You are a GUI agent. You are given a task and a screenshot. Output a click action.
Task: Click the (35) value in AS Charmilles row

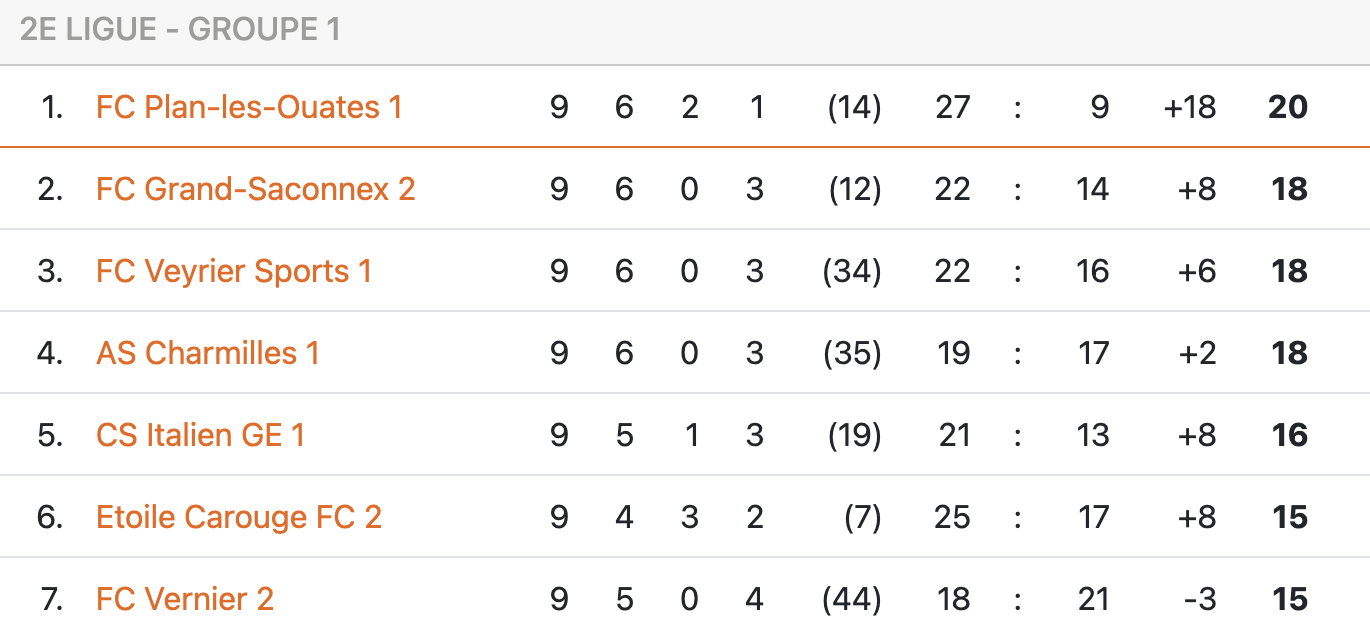pyautogui.click(x=852, y=353)
